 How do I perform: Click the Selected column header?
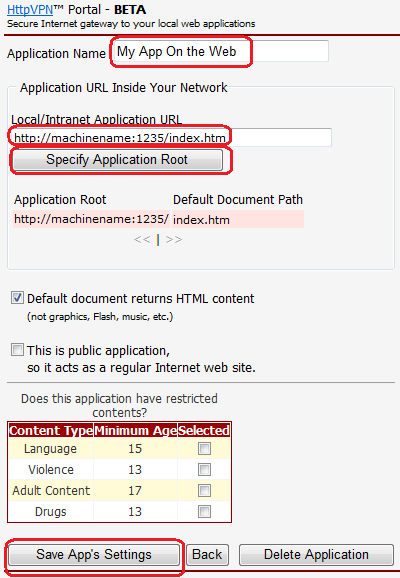tap(204, 430)
